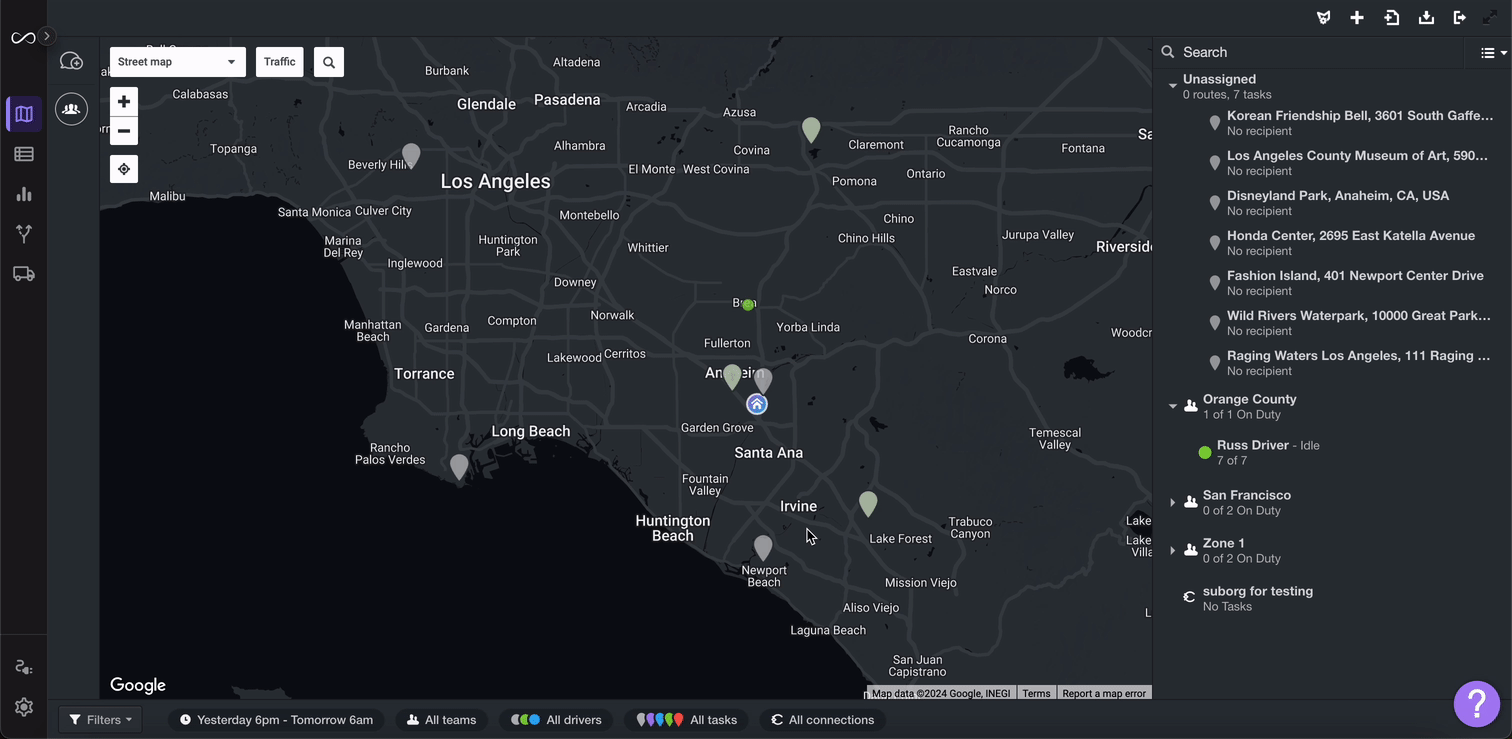This screenshot has height=739, width=1512.
Task: Click the Onfleet infinity logo
Action: pos(23,38)
